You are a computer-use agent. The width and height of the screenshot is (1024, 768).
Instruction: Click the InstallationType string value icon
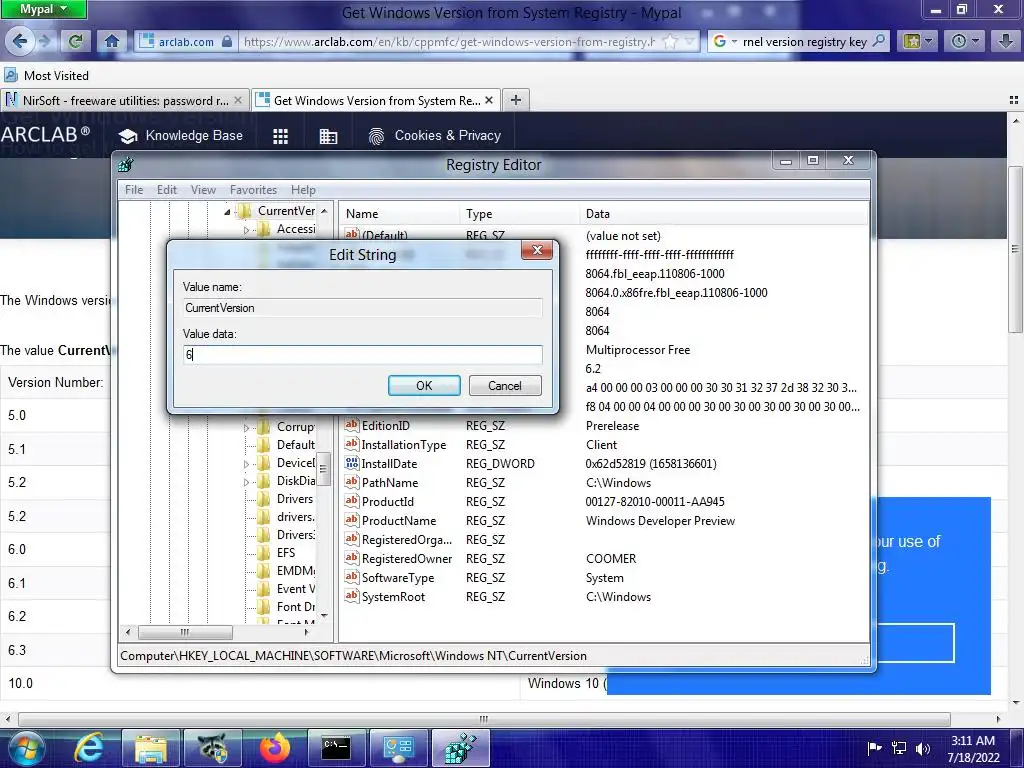[352, 445]
